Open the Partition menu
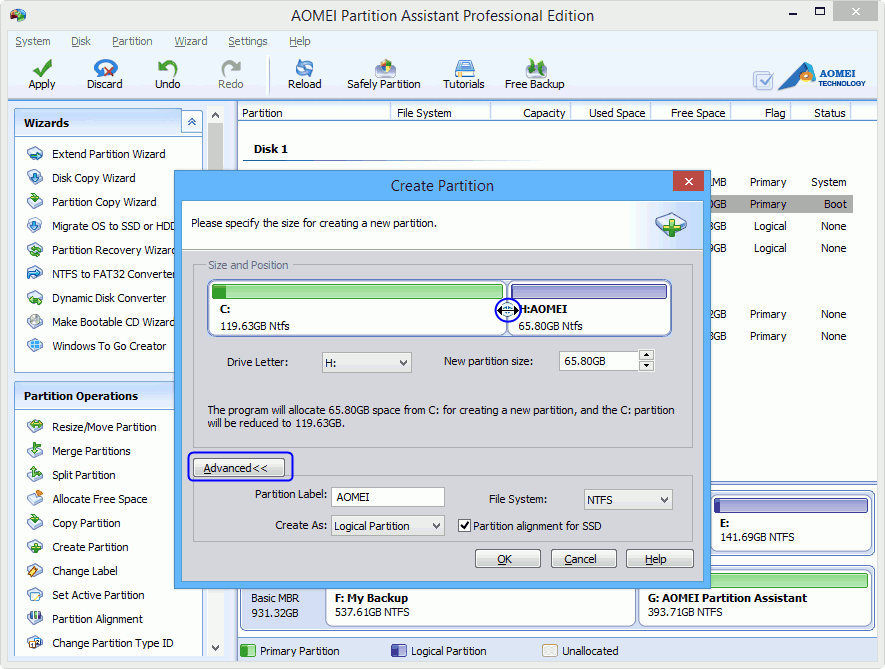The image size is (885, 669). tap(132, 41)
